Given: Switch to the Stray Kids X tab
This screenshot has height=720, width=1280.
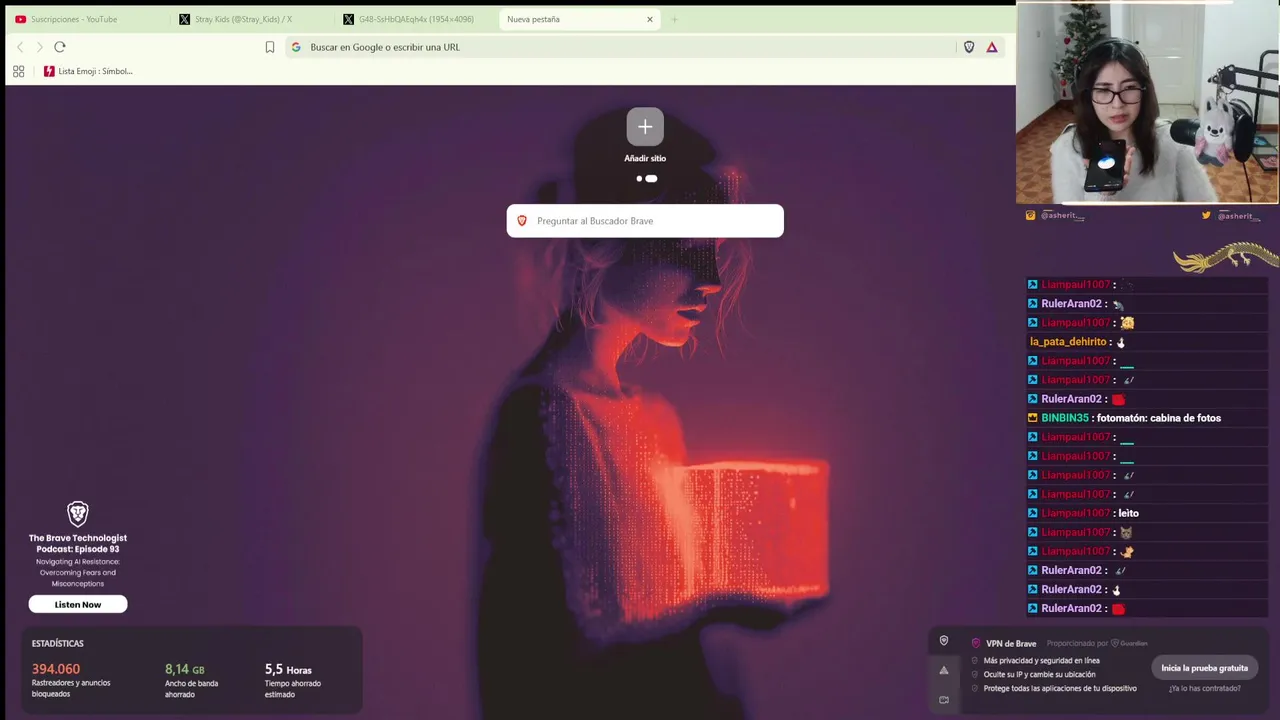Looking at the screenshot, I should tap(248, 19).
